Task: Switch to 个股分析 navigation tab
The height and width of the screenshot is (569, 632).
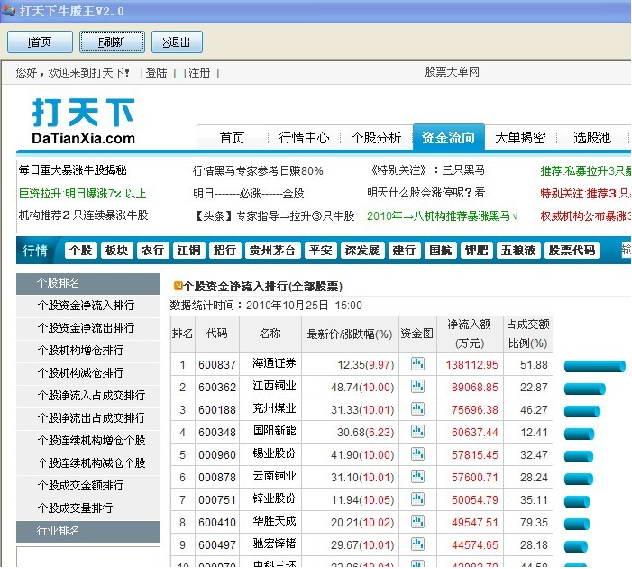Action: [376, 138]
